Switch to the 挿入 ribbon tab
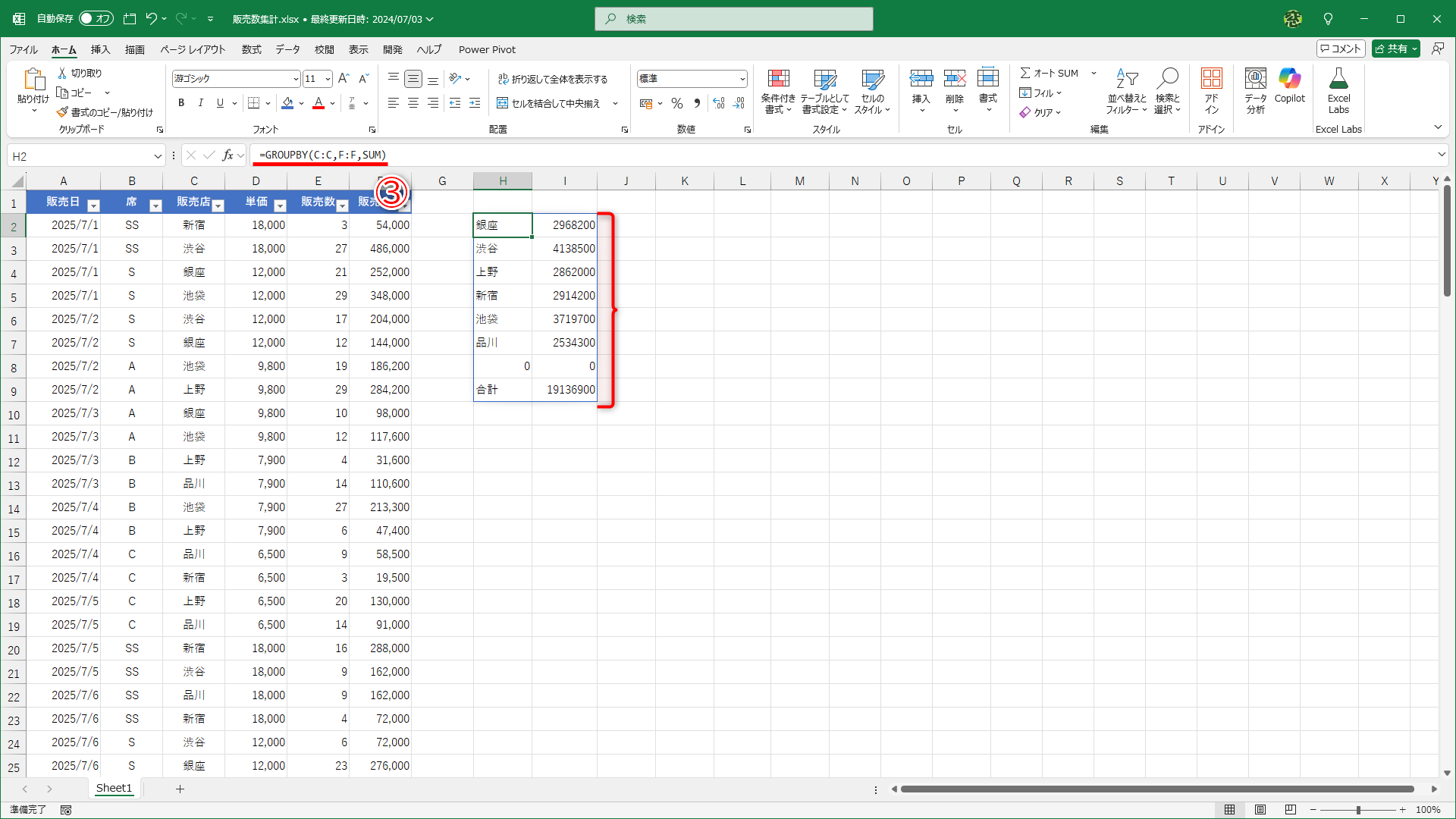The height and width of the screenshot is (819, 1456). point(99,49)
